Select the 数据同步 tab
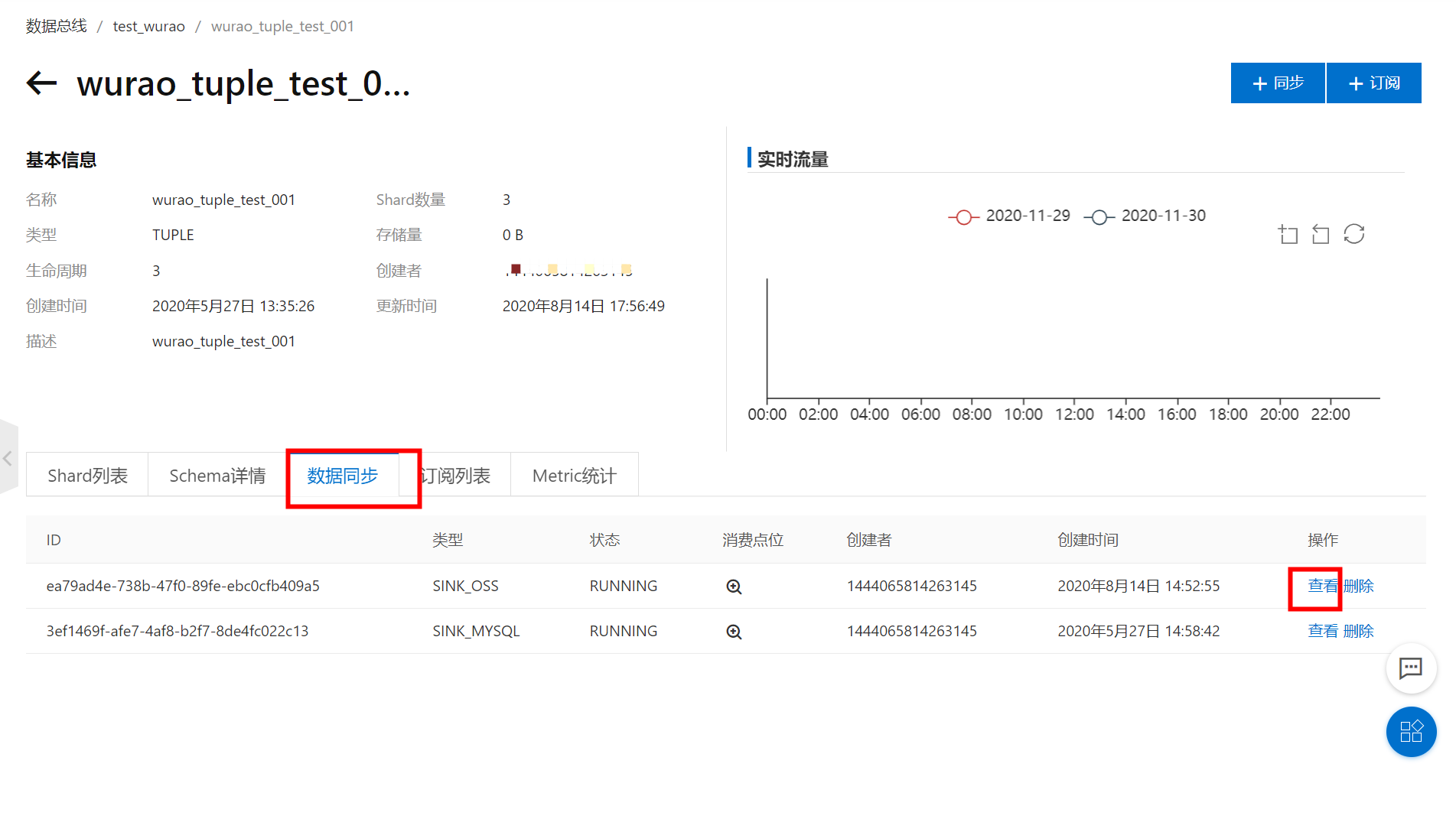The height and width of the screenshot is (819, 1456). pos(343,475)
